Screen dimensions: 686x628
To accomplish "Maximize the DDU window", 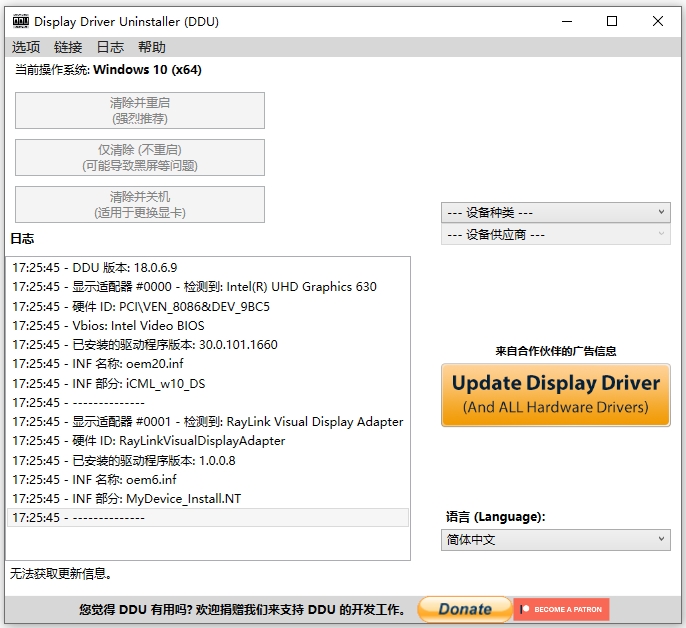I will (612, 21).
